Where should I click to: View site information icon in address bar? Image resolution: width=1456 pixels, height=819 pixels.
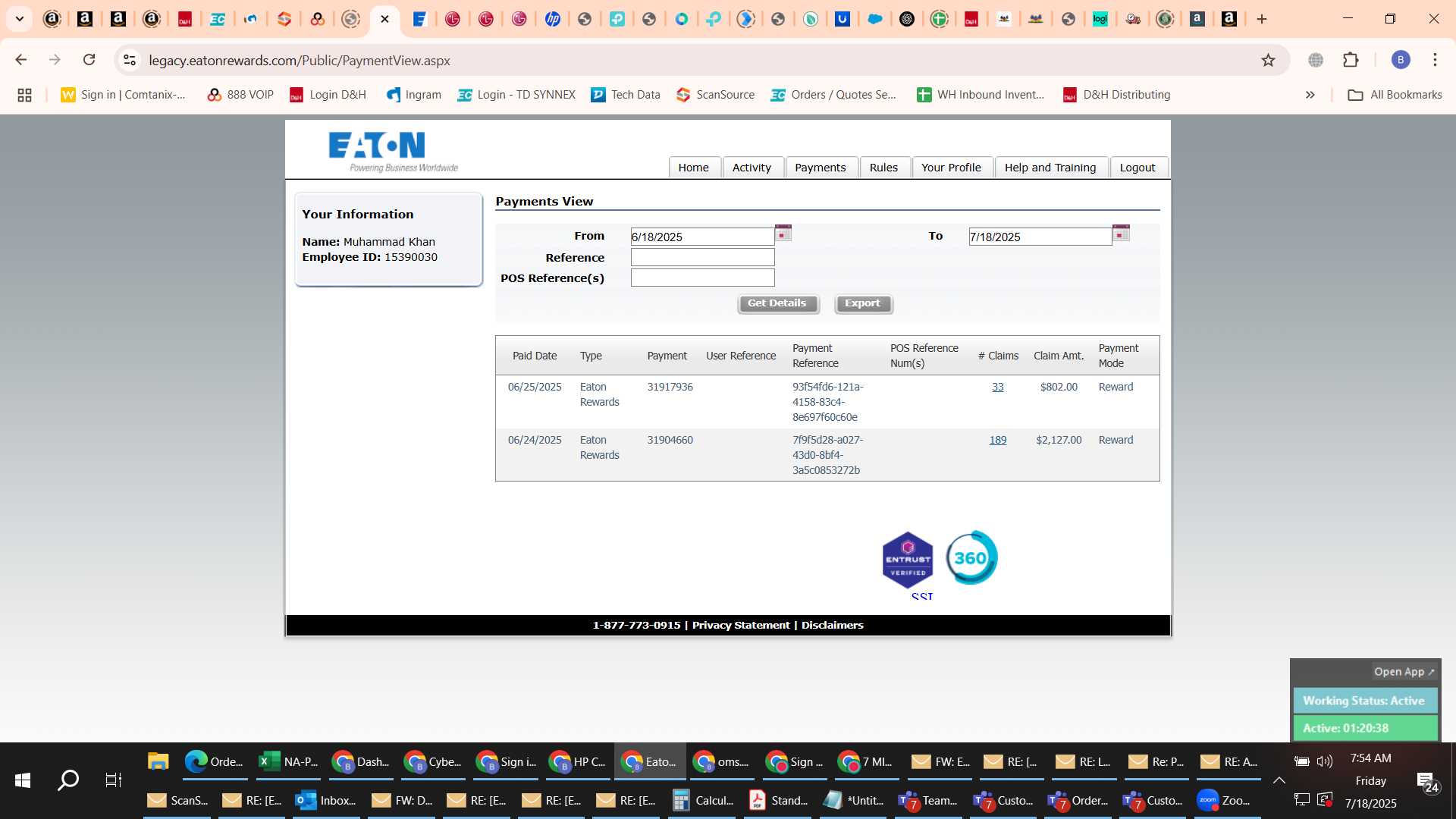click(130, 60)
